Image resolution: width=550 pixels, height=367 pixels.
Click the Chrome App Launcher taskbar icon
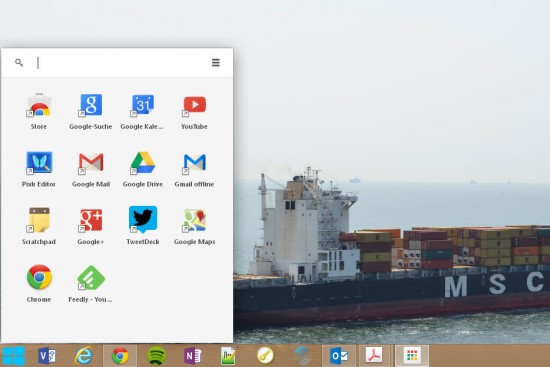click(412, 356)
